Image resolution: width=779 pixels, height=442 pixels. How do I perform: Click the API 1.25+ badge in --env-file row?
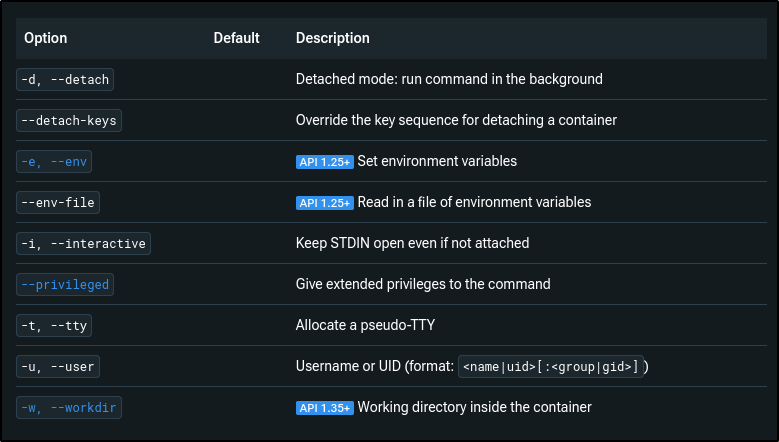coord(324,203)
